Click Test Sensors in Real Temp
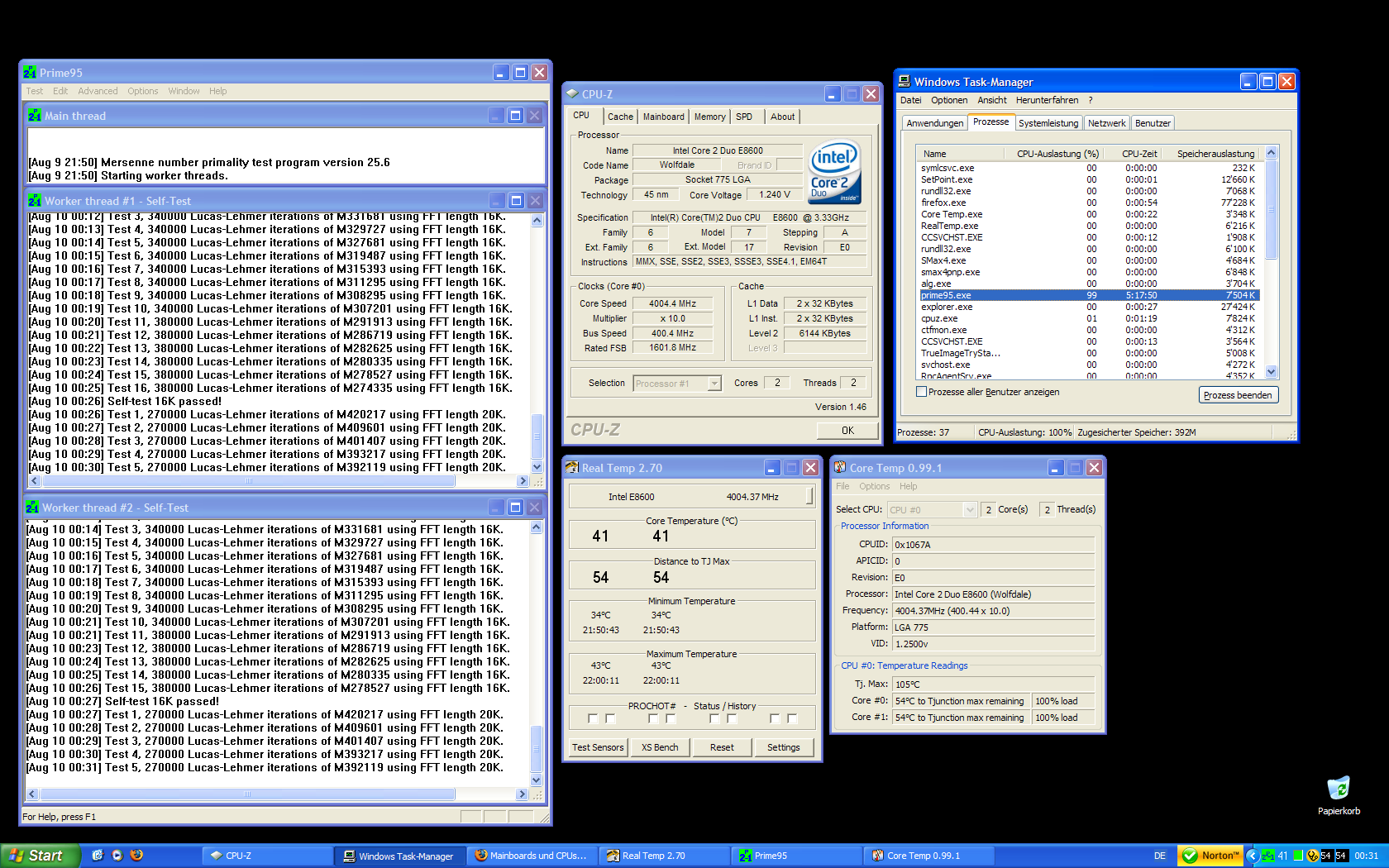Image resolution: width=1389 pixels, height=868 pixels. (x=598, y=747)
